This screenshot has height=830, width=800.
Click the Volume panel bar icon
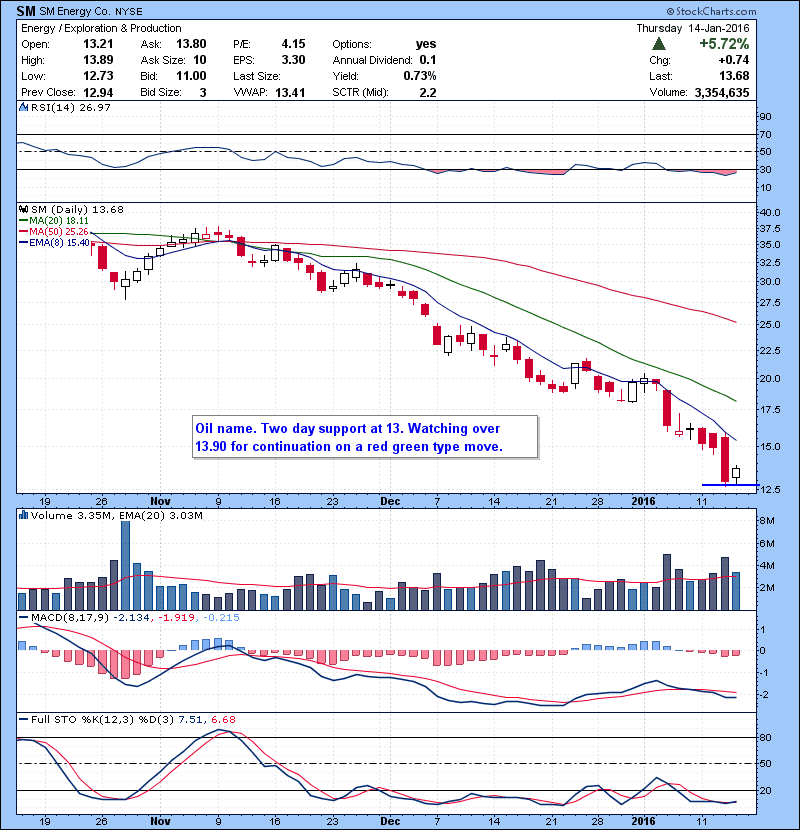click(23, 515)
